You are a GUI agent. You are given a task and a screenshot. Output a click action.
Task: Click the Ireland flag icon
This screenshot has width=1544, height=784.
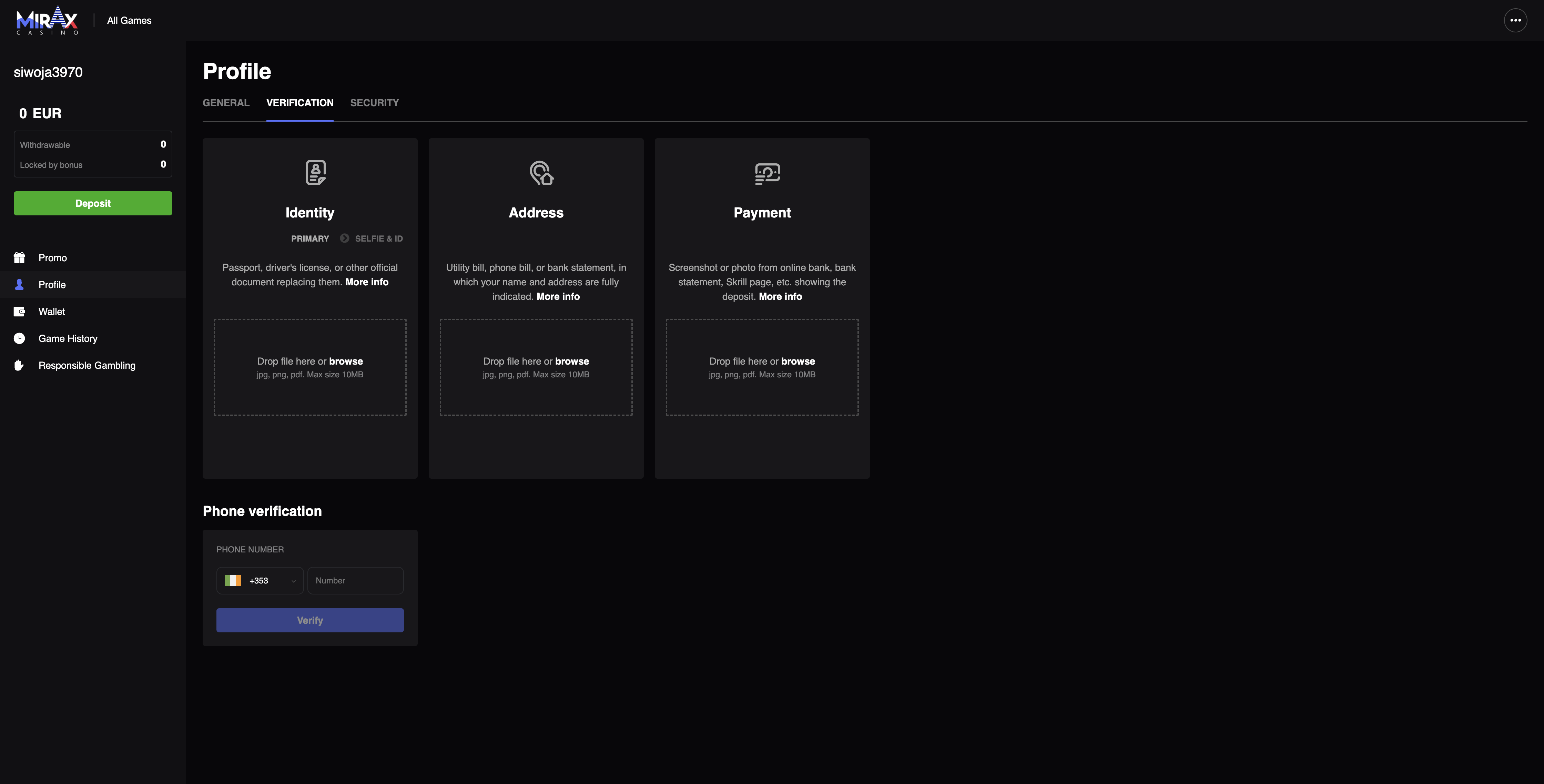click(233, 581)
